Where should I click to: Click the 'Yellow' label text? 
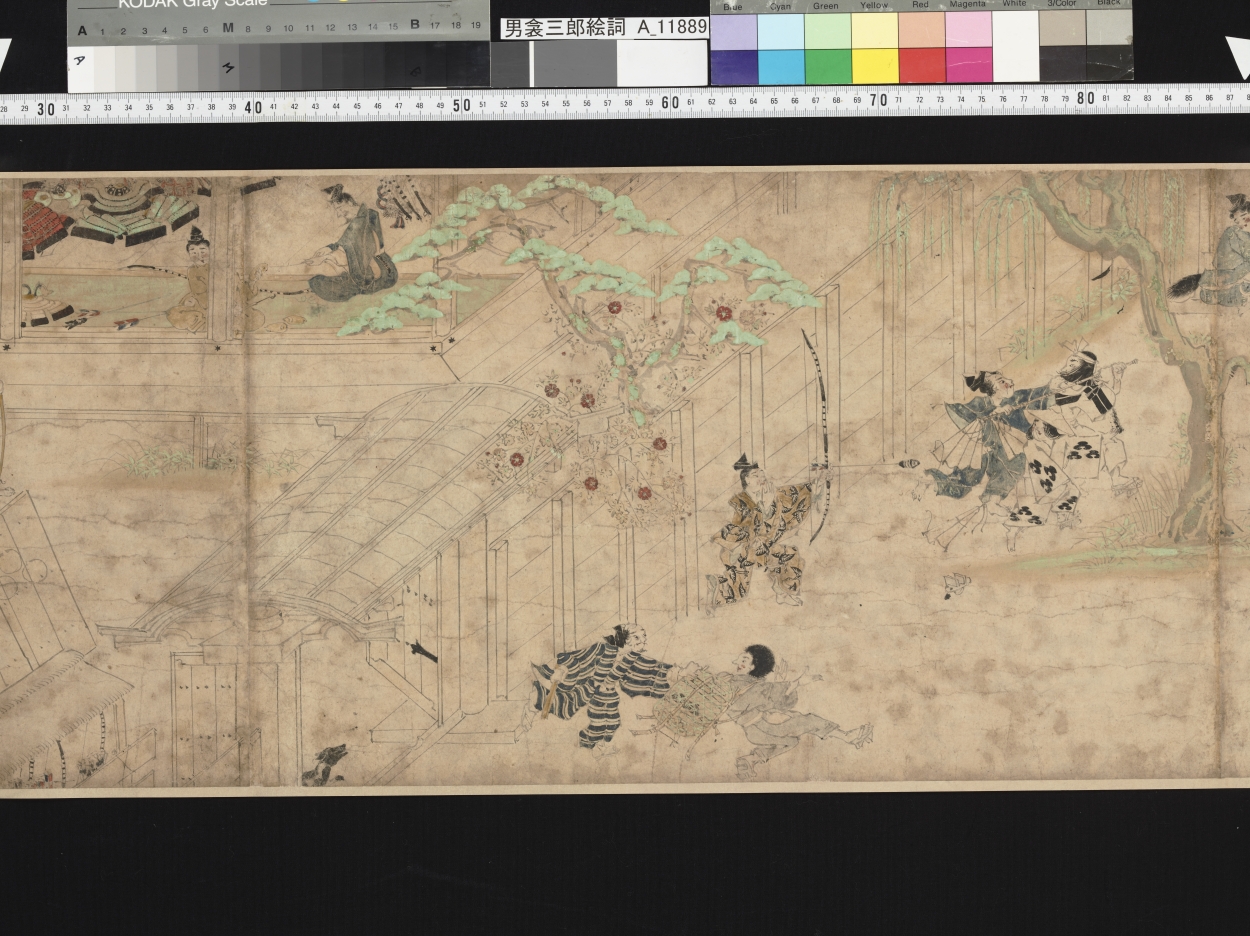pyautogui.click(x=874, y=5)
